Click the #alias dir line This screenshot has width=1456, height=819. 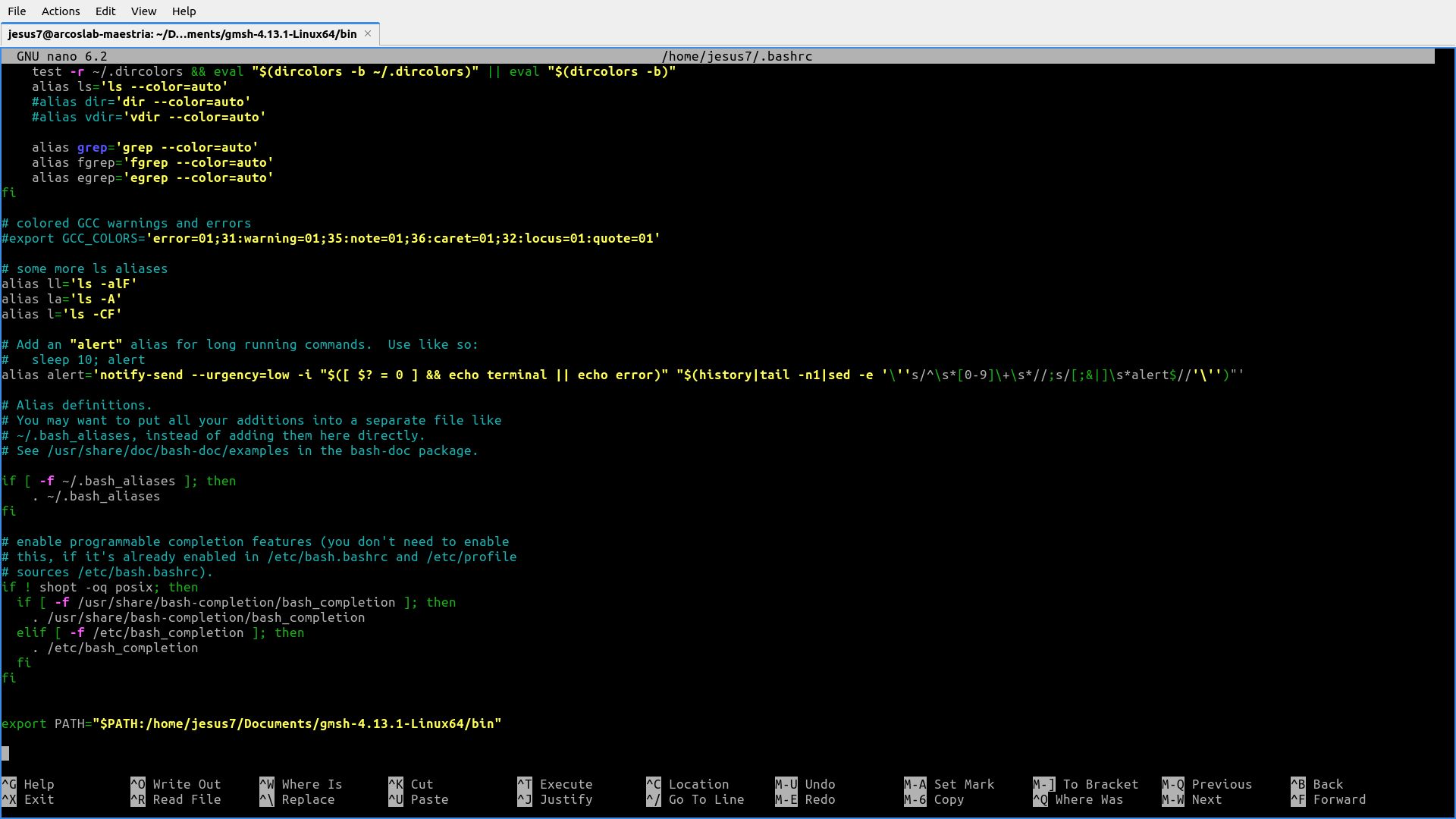(142, 102)
